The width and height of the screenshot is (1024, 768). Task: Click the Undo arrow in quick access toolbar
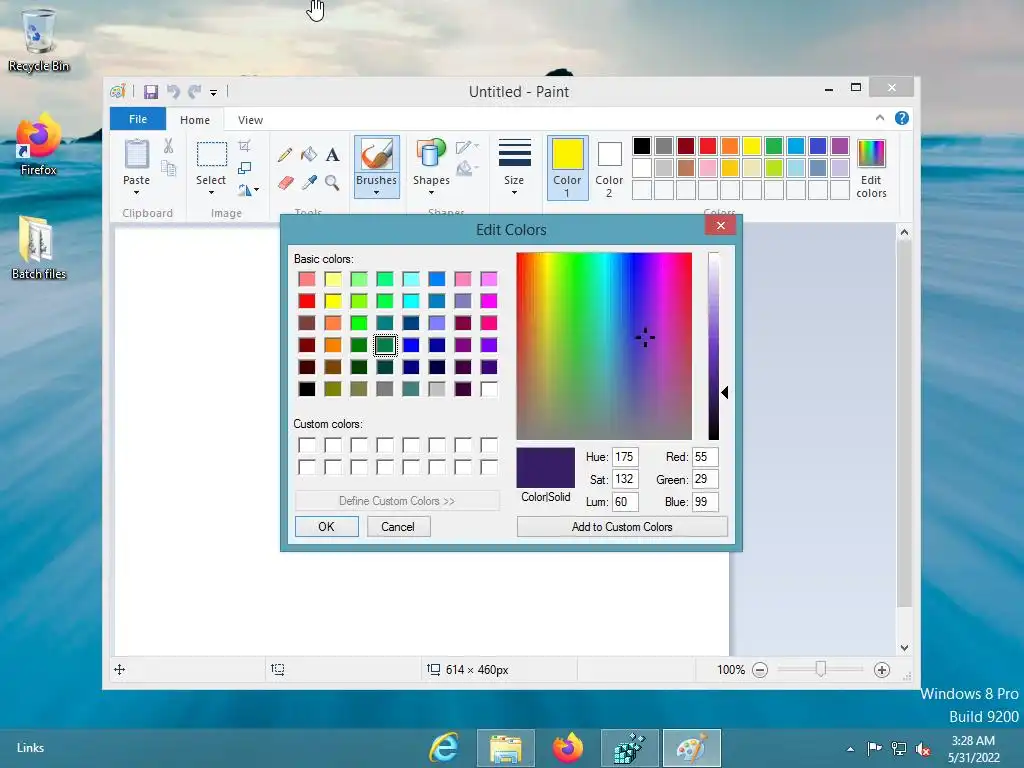coord(173,92)
